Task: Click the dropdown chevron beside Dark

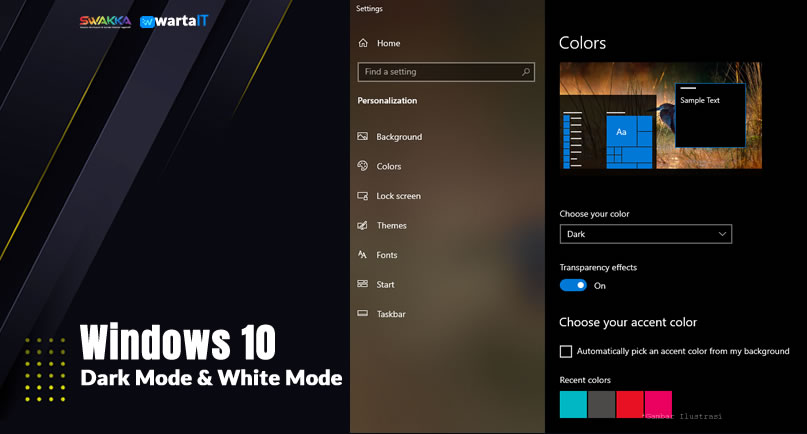Action: (722, 234)
